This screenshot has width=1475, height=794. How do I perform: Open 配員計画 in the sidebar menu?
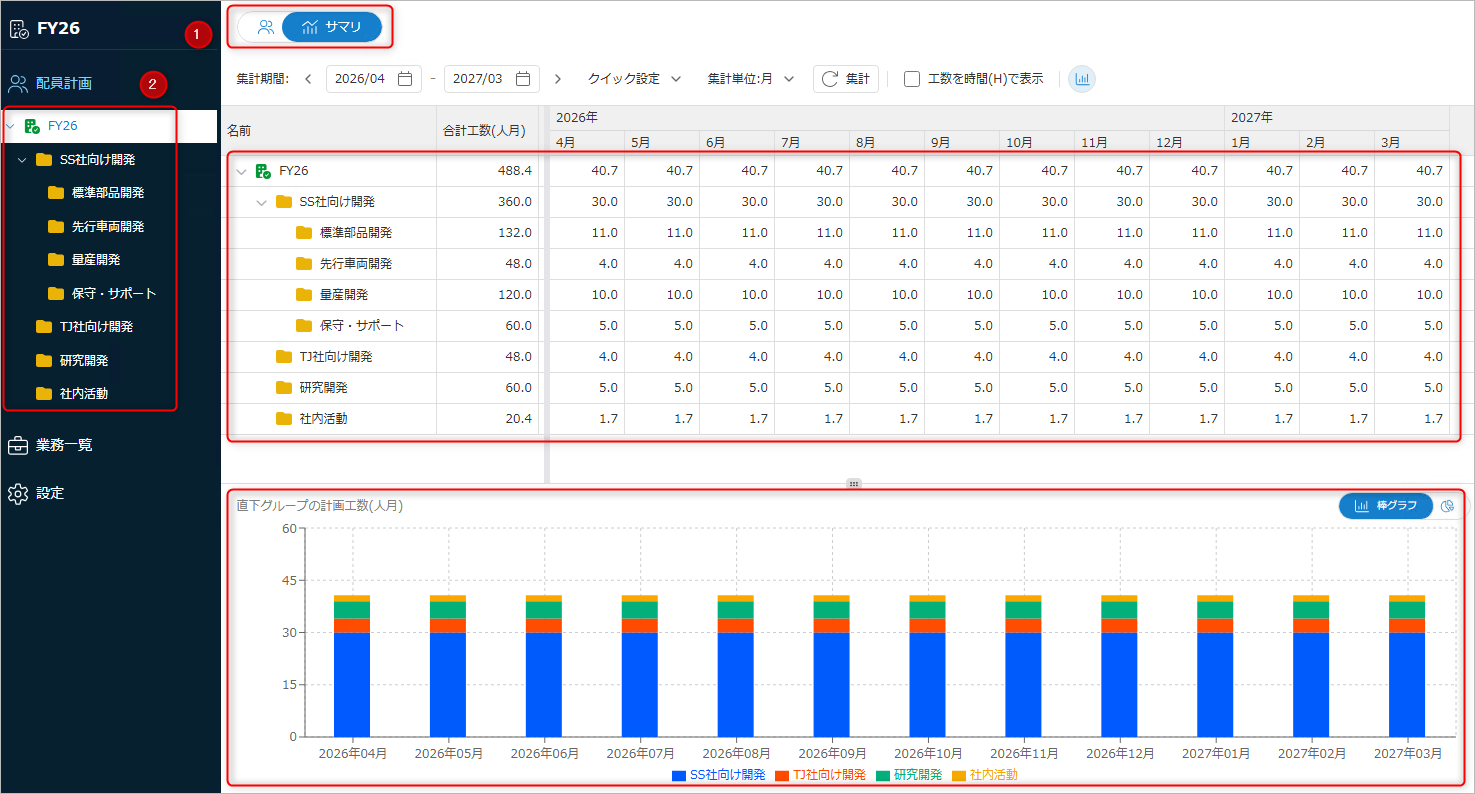click(x=64, y=83)
